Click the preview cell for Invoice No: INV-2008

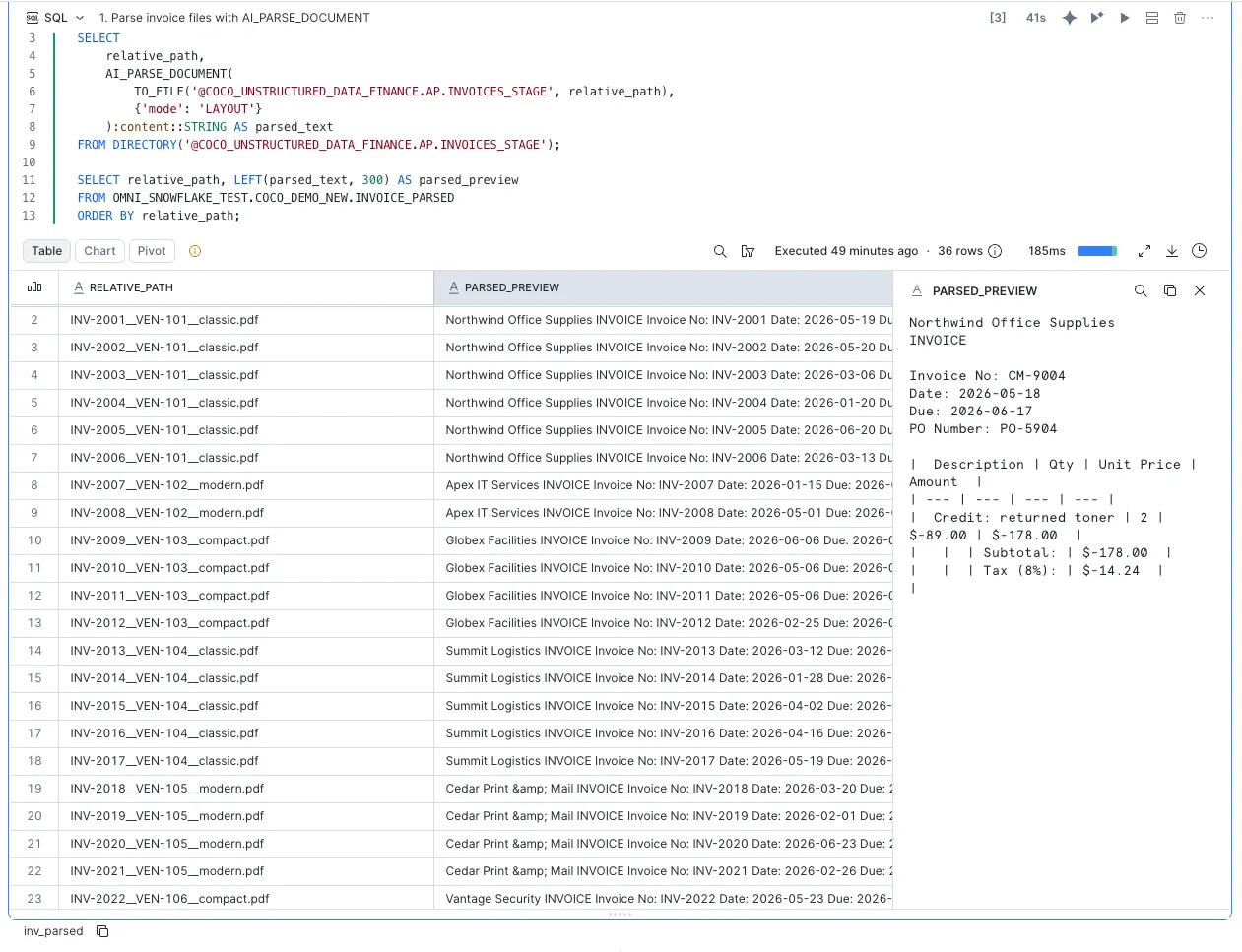click(663, 513)
